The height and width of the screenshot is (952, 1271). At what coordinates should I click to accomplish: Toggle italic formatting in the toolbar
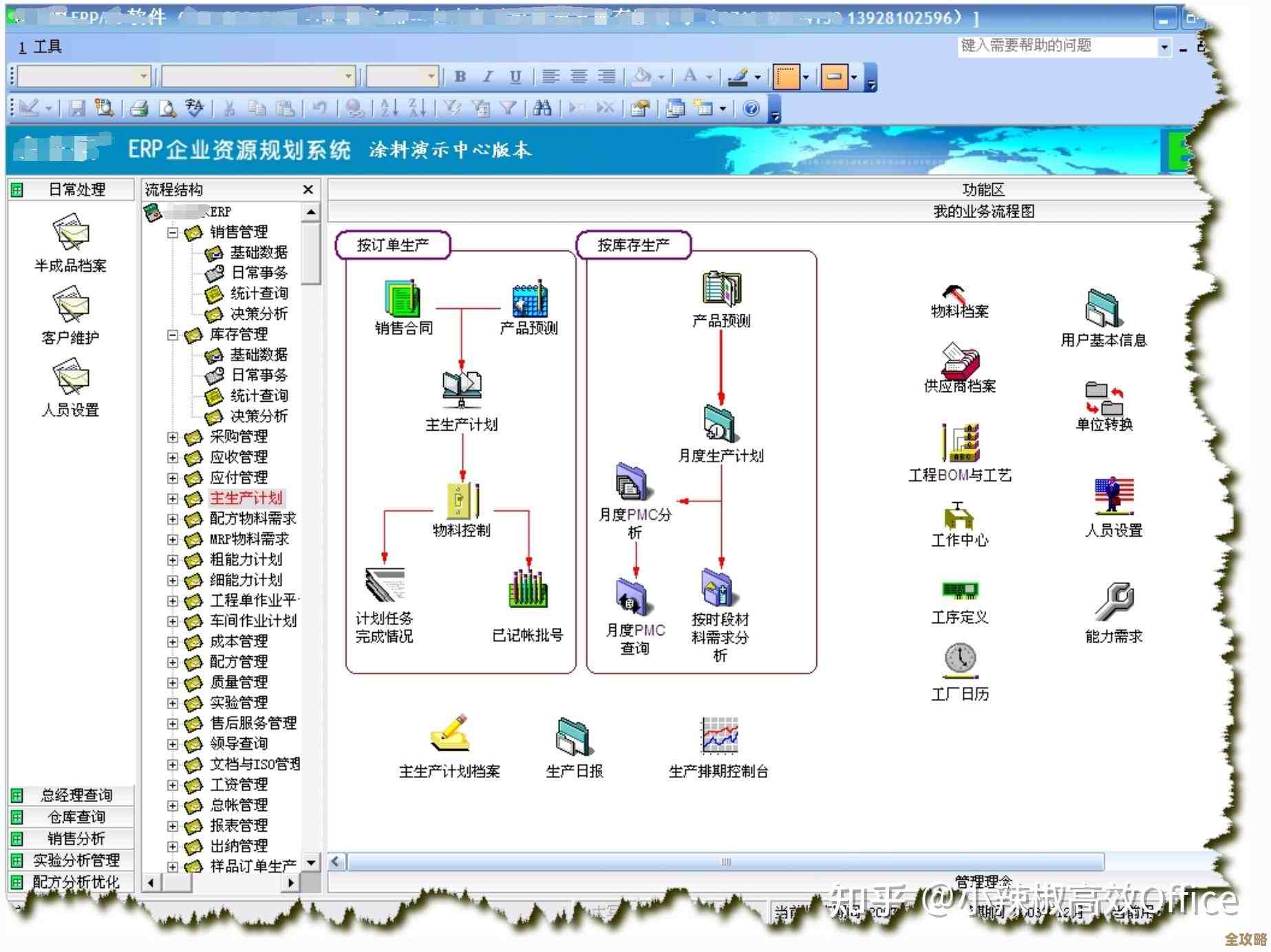(x=487, y=76)
